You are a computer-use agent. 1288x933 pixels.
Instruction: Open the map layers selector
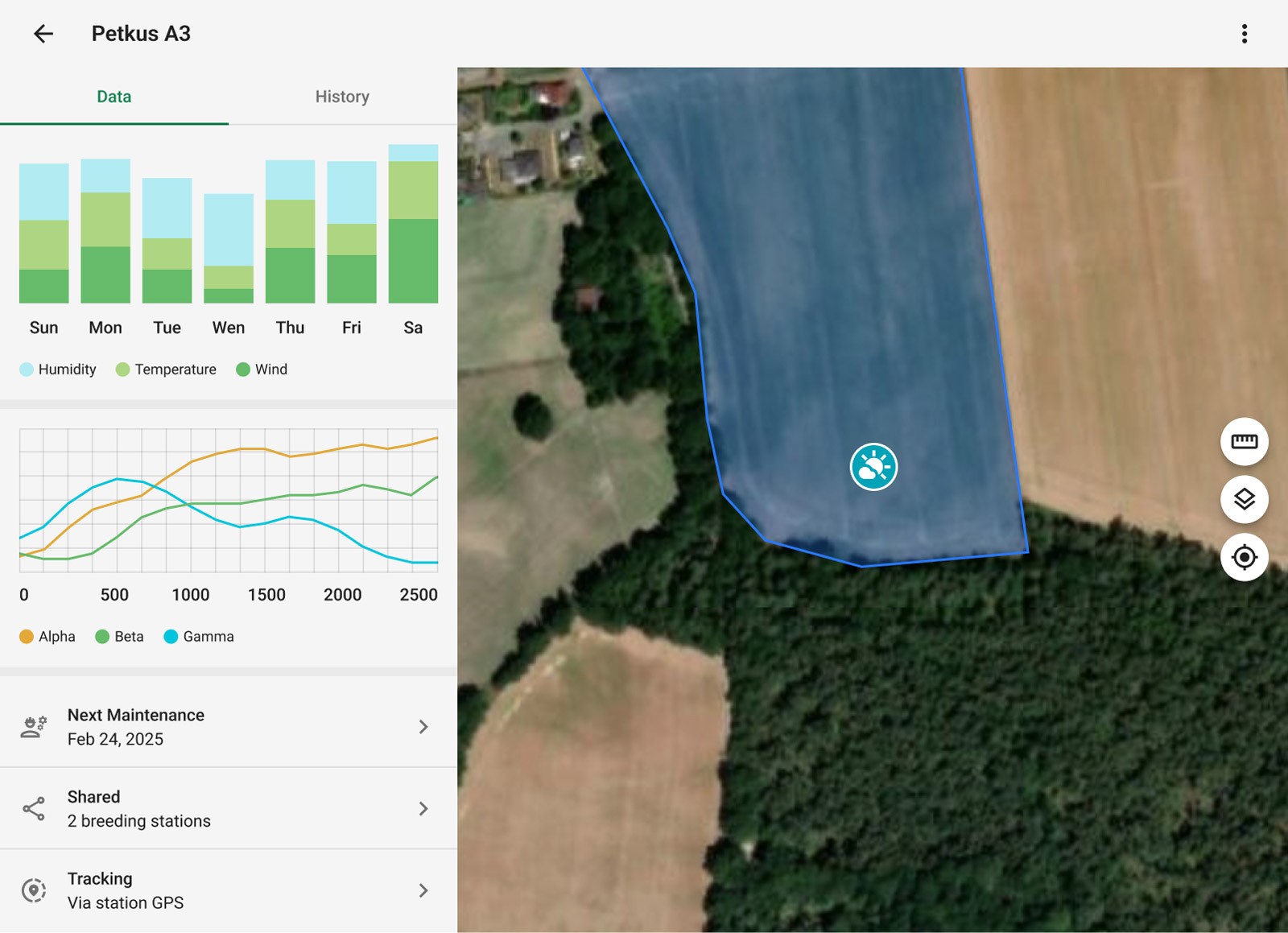(x=1243, y=499)
